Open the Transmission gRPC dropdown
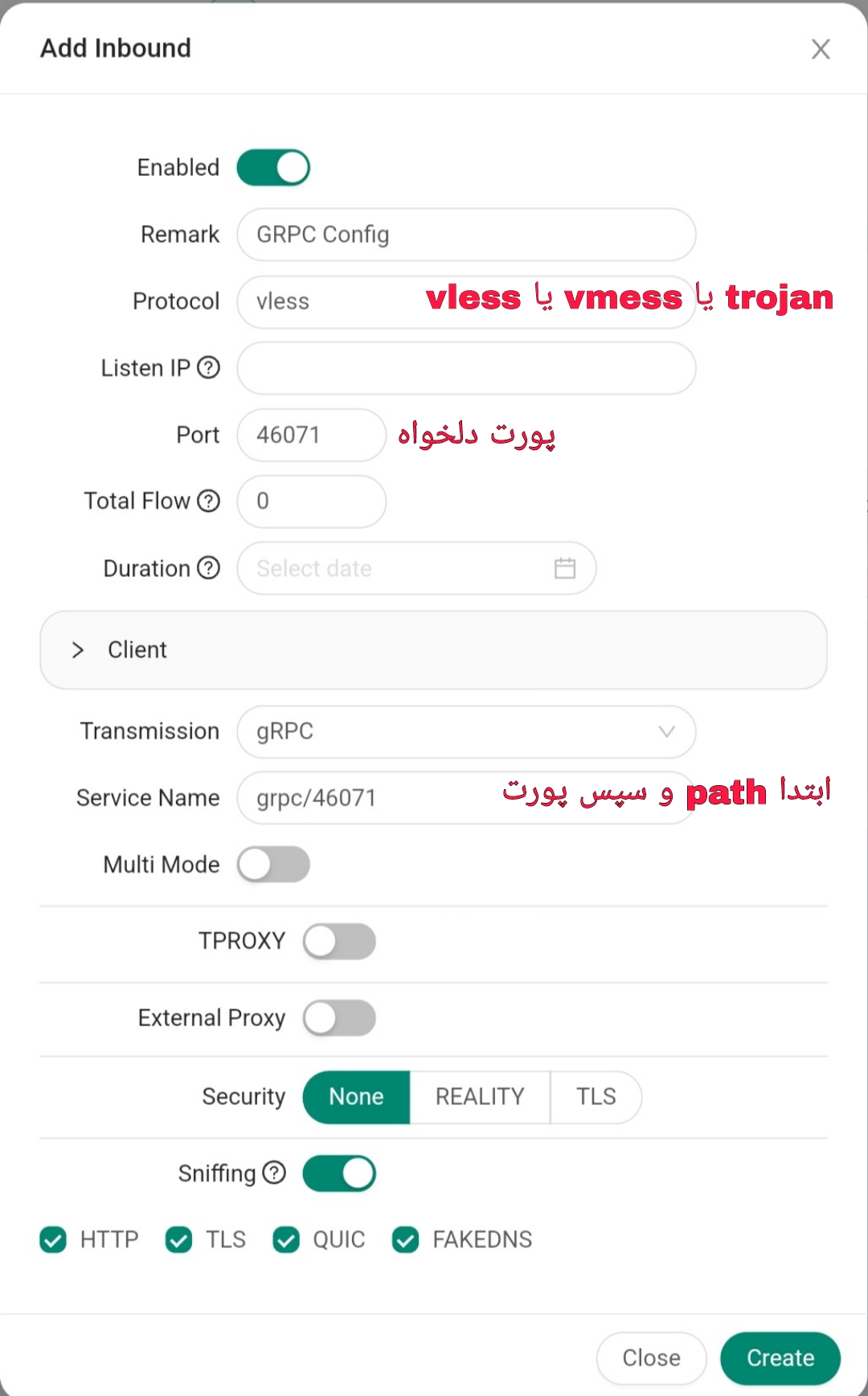Screen dimensions: 868x1396 click(466, 731)
